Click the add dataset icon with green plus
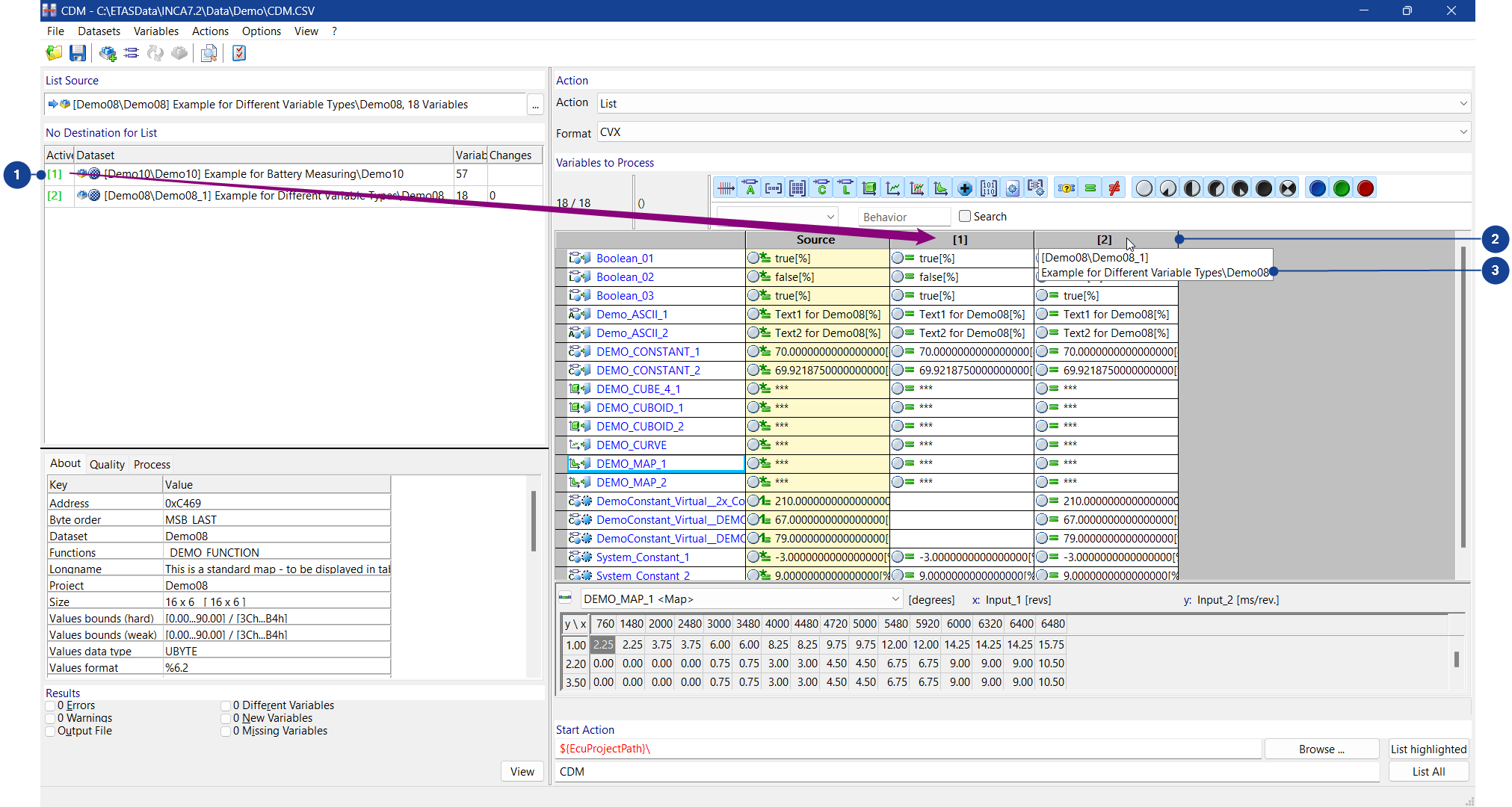The width and height of the screenshot is (1512, 807). pyautogui.click(x=108, y=53)
